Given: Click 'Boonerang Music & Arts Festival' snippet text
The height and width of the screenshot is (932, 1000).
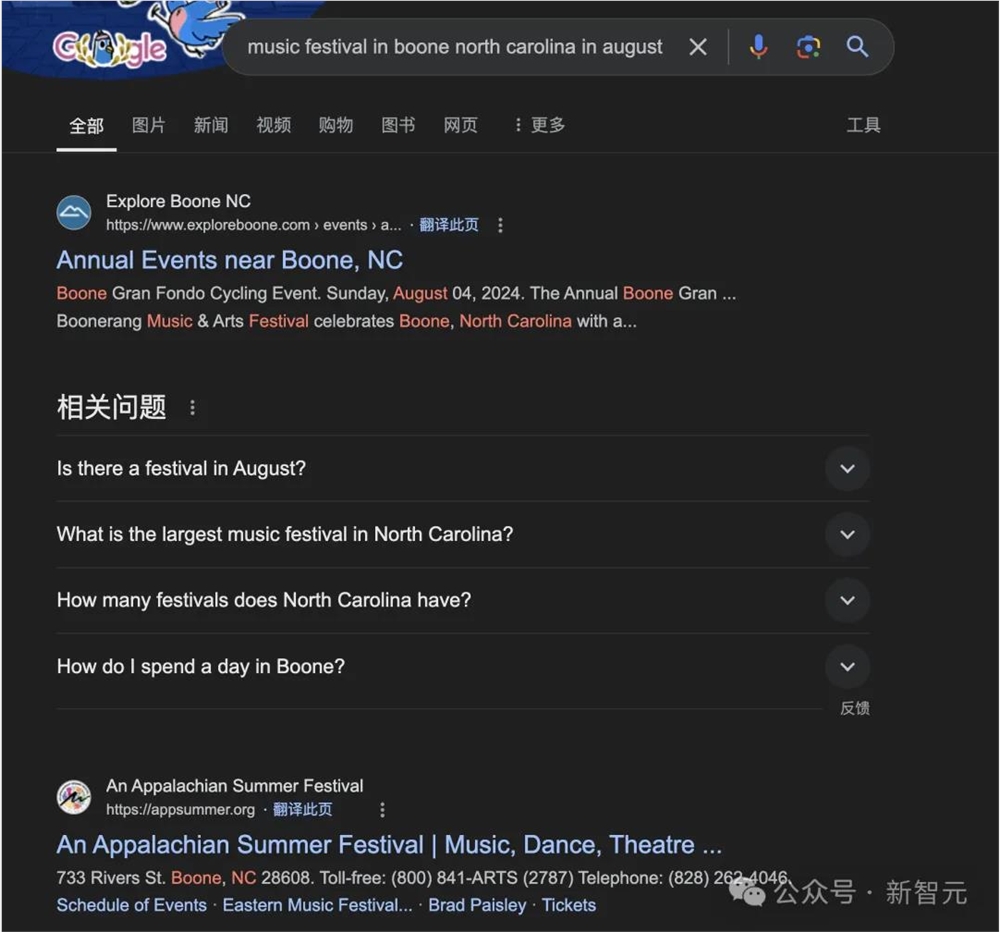Looking at the screenshot, I should tap(182, 321).
